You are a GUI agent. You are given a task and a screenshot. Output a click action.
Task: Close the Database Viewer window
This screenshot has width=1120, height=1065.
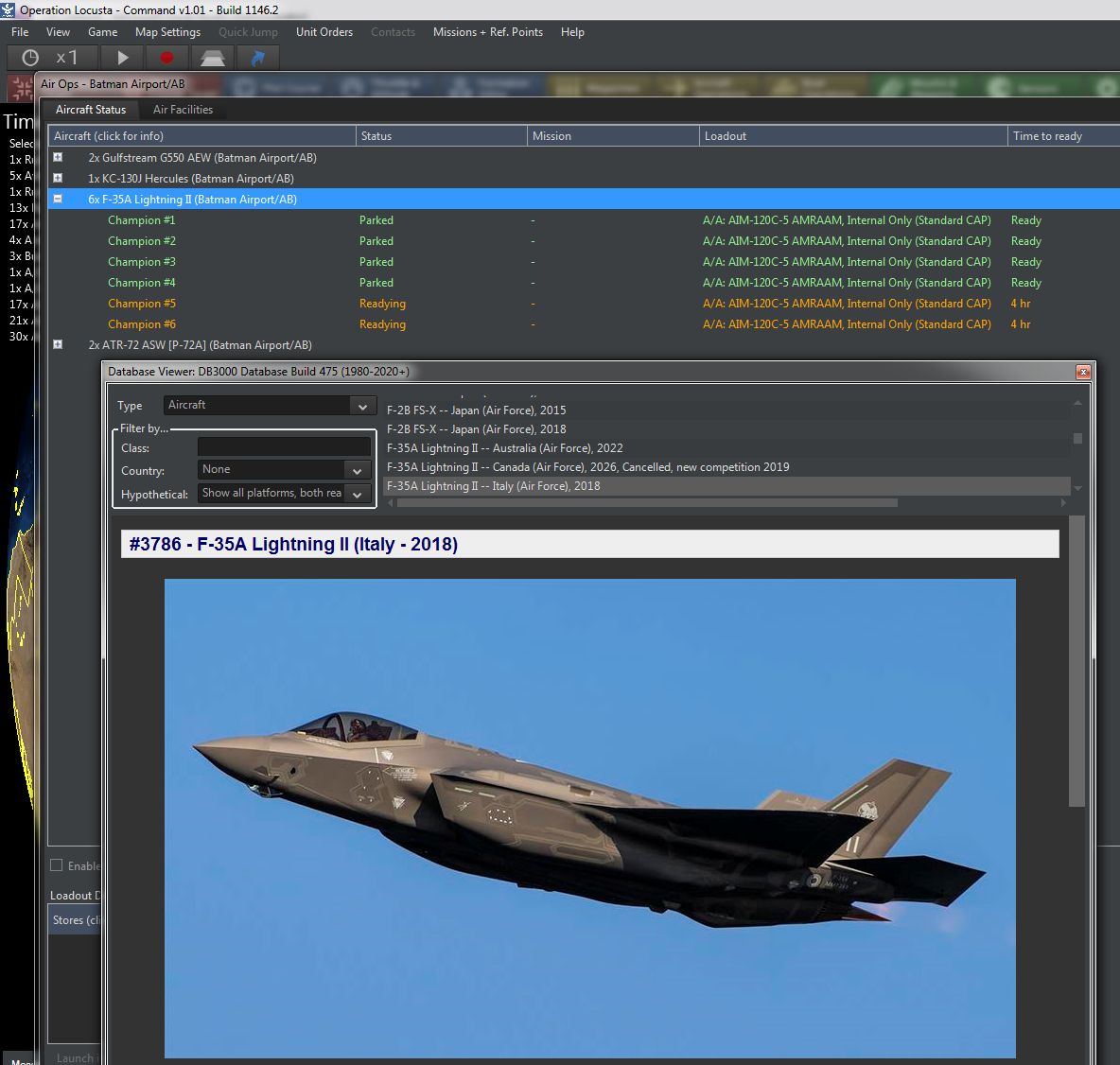pyautogui.click(x=1083, y=372)
